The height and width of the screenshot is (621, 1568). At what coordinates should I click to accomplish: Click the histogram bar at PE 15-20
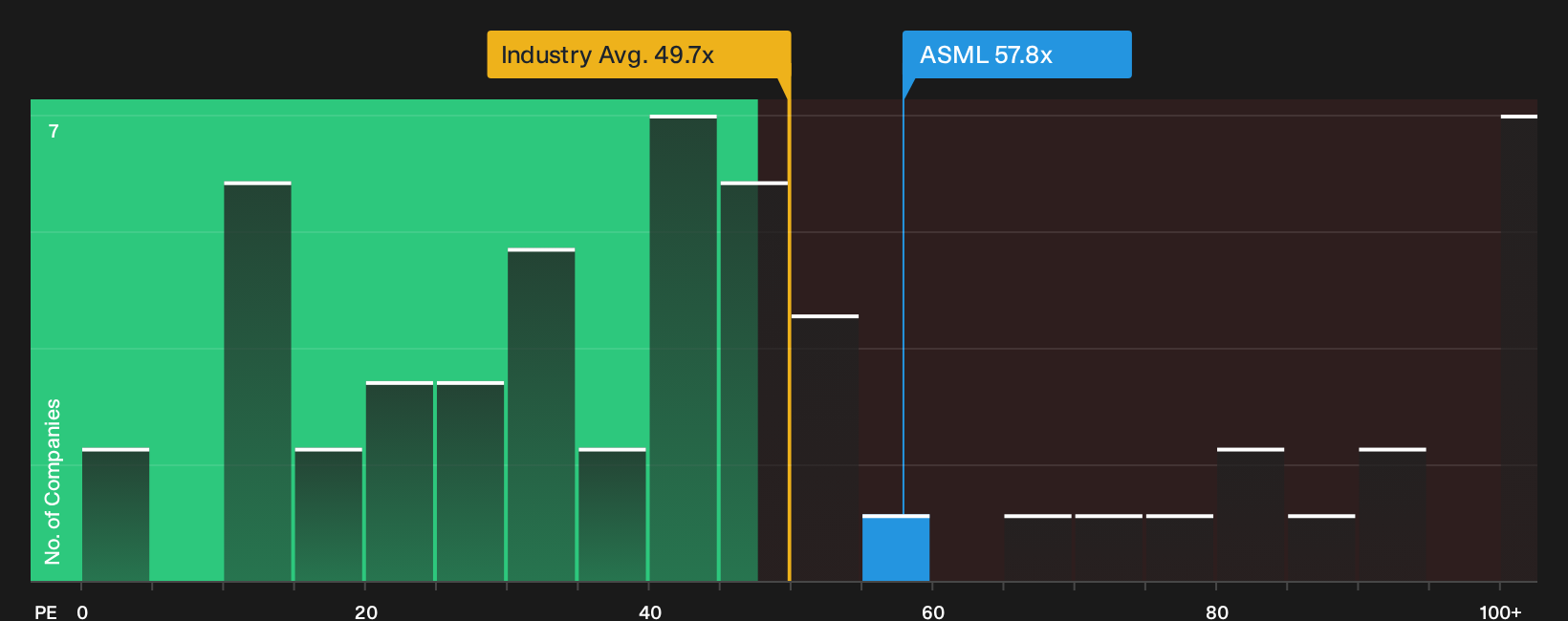pyautogui.click(x=329, y=515)
